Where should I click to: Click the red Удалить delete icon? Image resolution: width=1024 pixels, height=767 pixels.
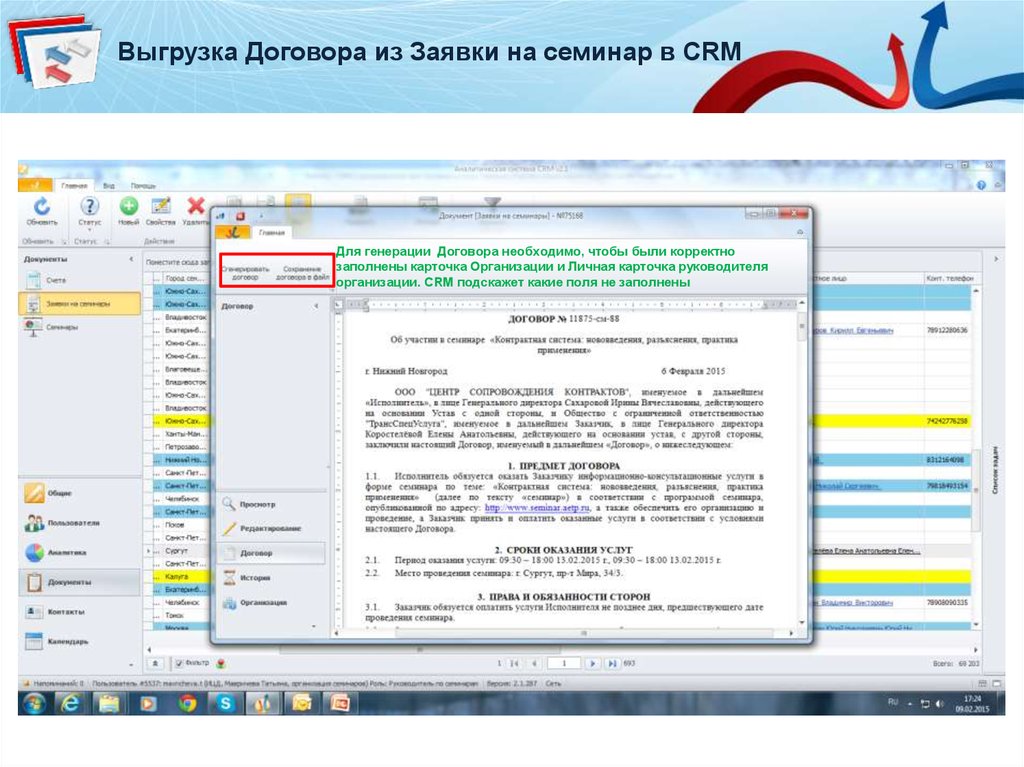196,206
